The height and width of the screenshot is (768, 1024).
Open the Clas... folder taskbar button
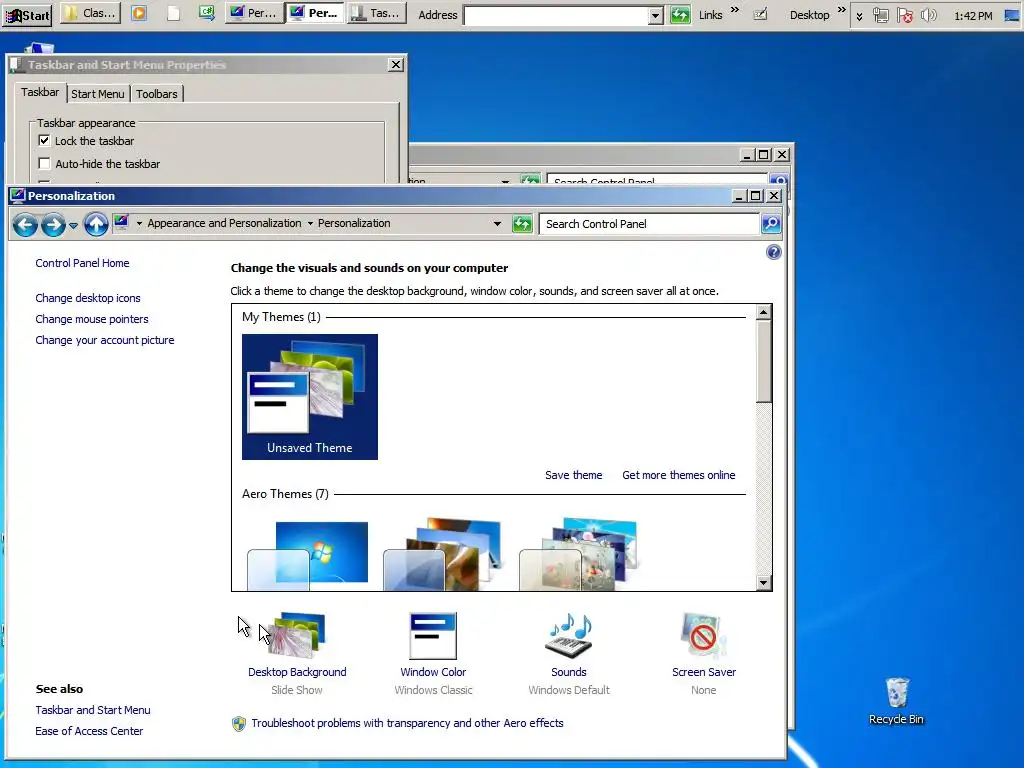tap(91, 13)
